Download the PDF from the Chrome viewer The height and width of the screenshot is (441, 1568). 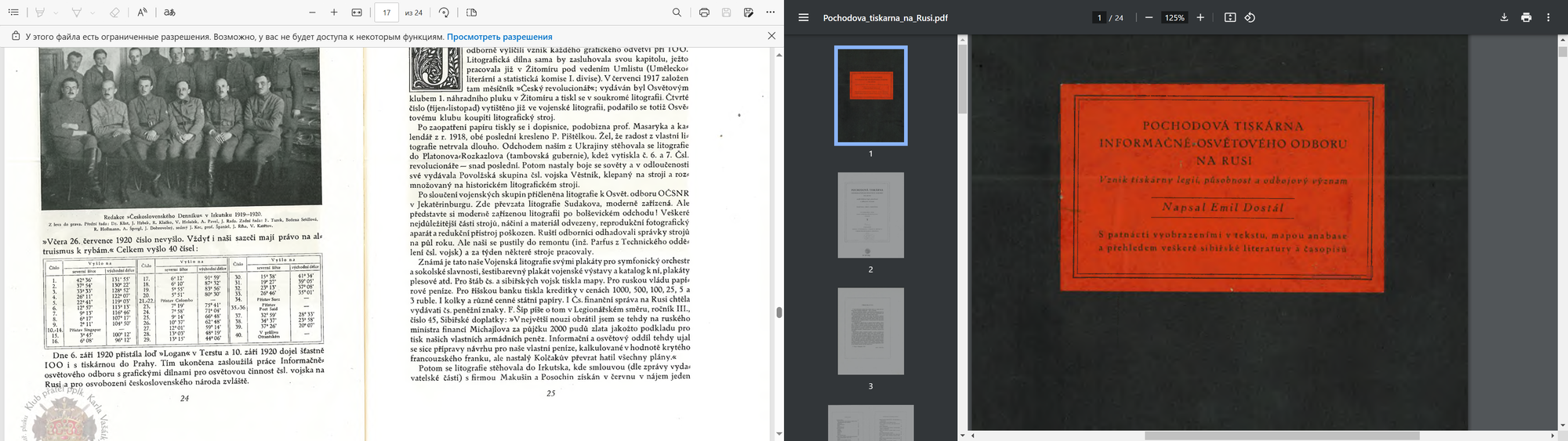coord(1504,17)
